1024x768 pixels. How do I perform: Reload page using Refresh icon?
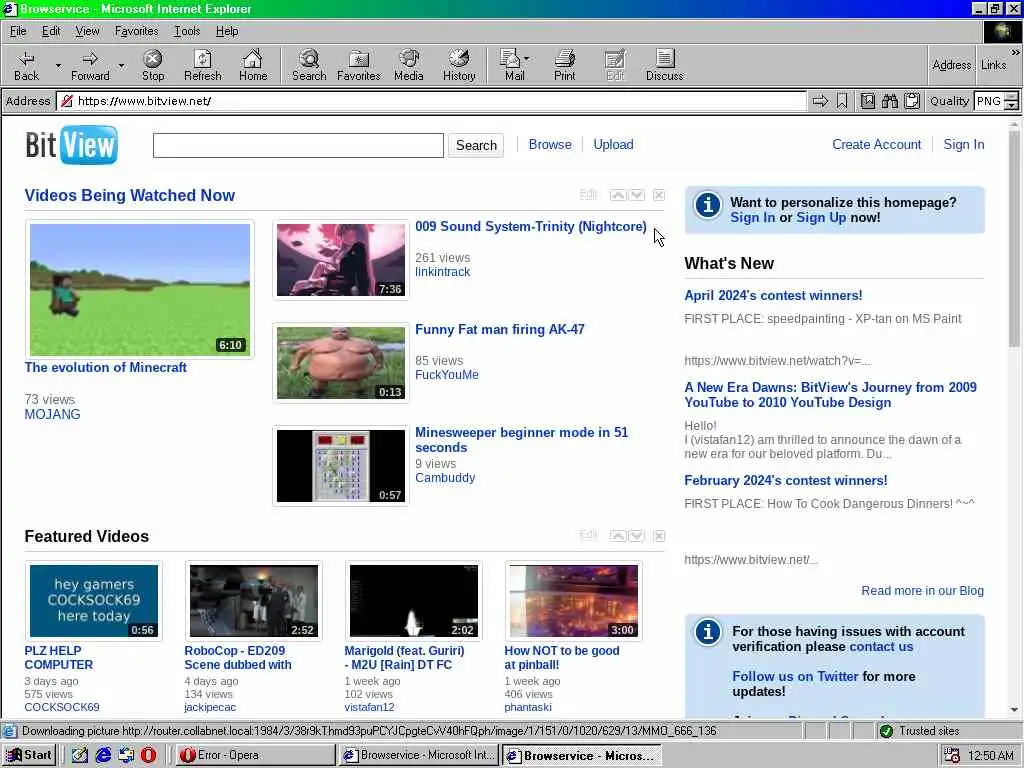202,65
